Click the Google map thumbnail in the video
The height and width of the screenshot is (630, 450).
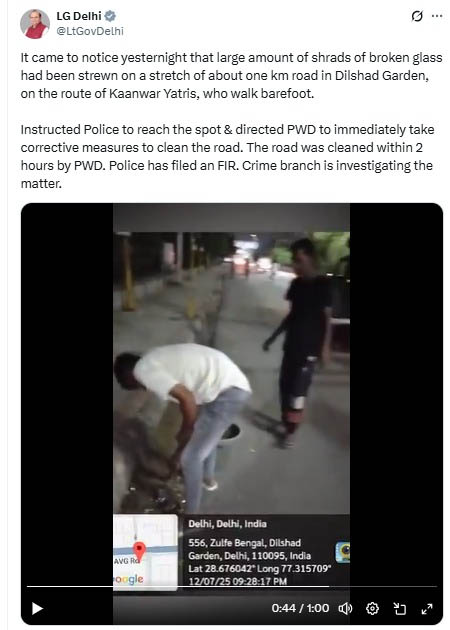pos(145,552)
